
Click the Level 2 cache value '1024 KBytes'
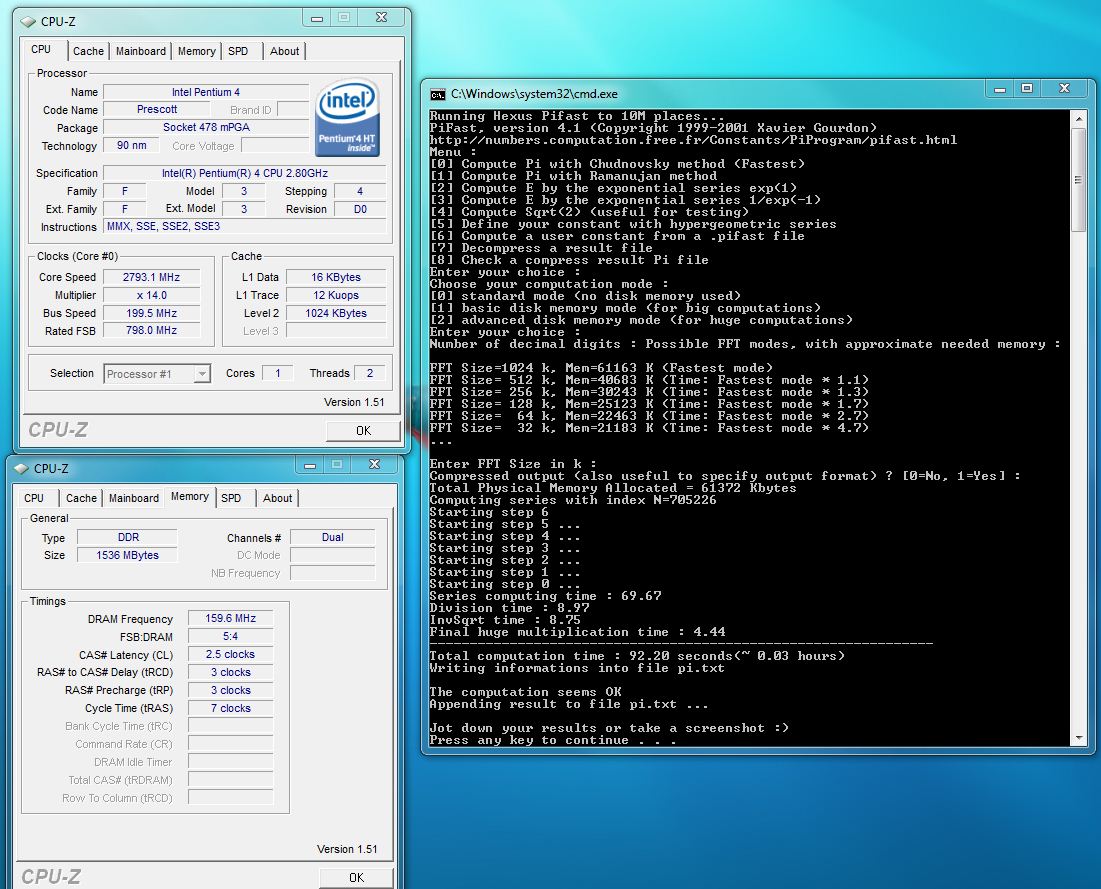point(336,313)
